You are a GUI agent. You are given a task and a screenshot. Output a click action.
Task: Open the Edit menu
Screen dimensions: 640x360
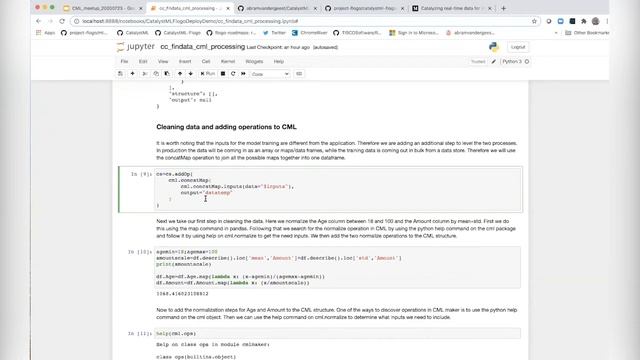(143, 62)
